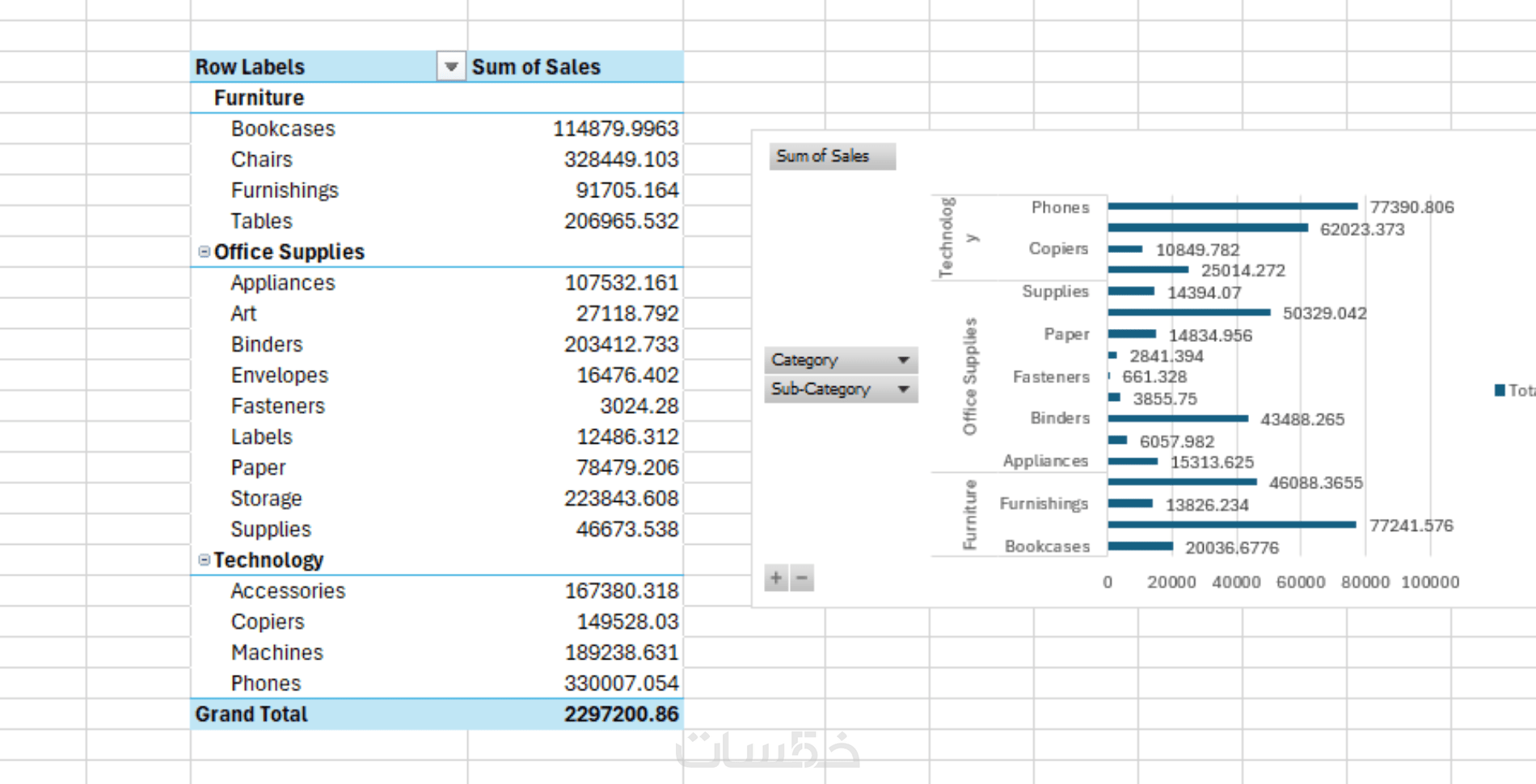
Task: Select the Sum of Sales column header cell
Action: 576,66
